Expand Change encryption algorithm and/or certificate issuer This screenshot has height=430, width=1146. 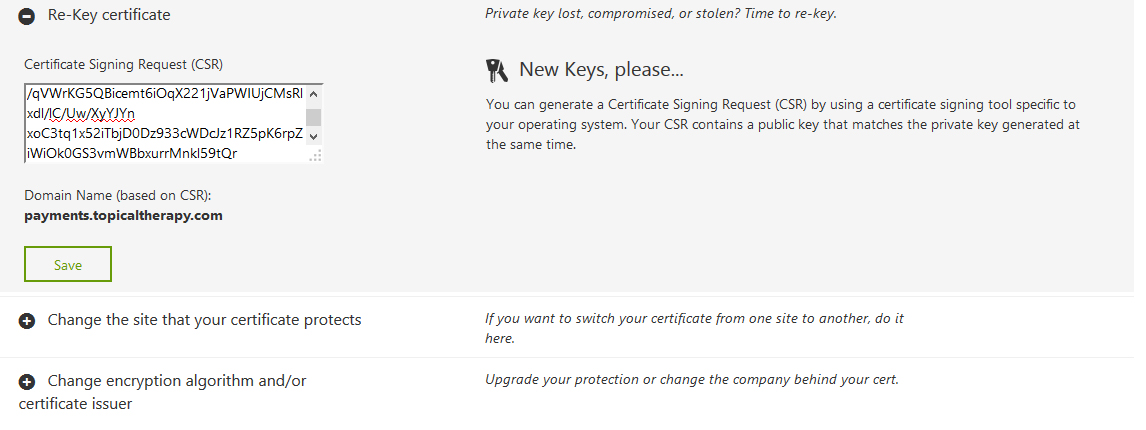[27, 382]
